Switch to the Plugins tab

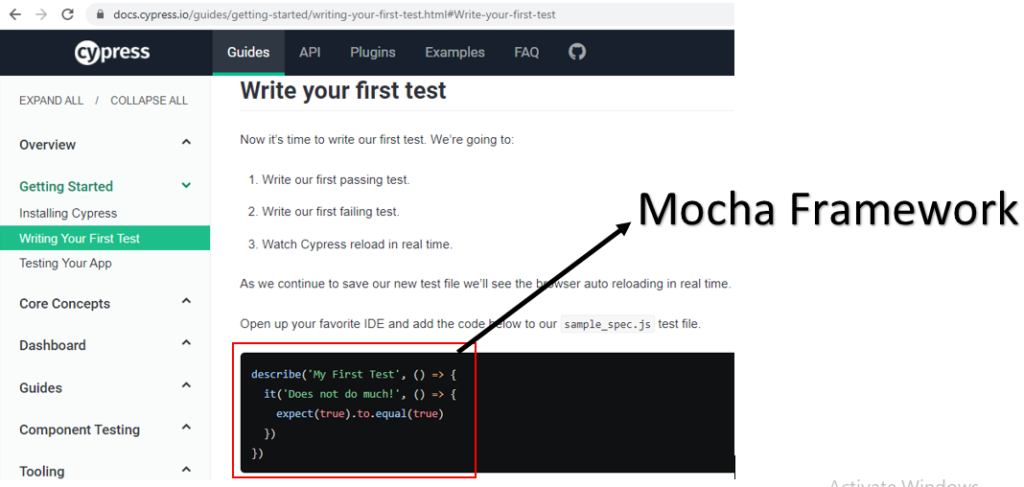372,53
